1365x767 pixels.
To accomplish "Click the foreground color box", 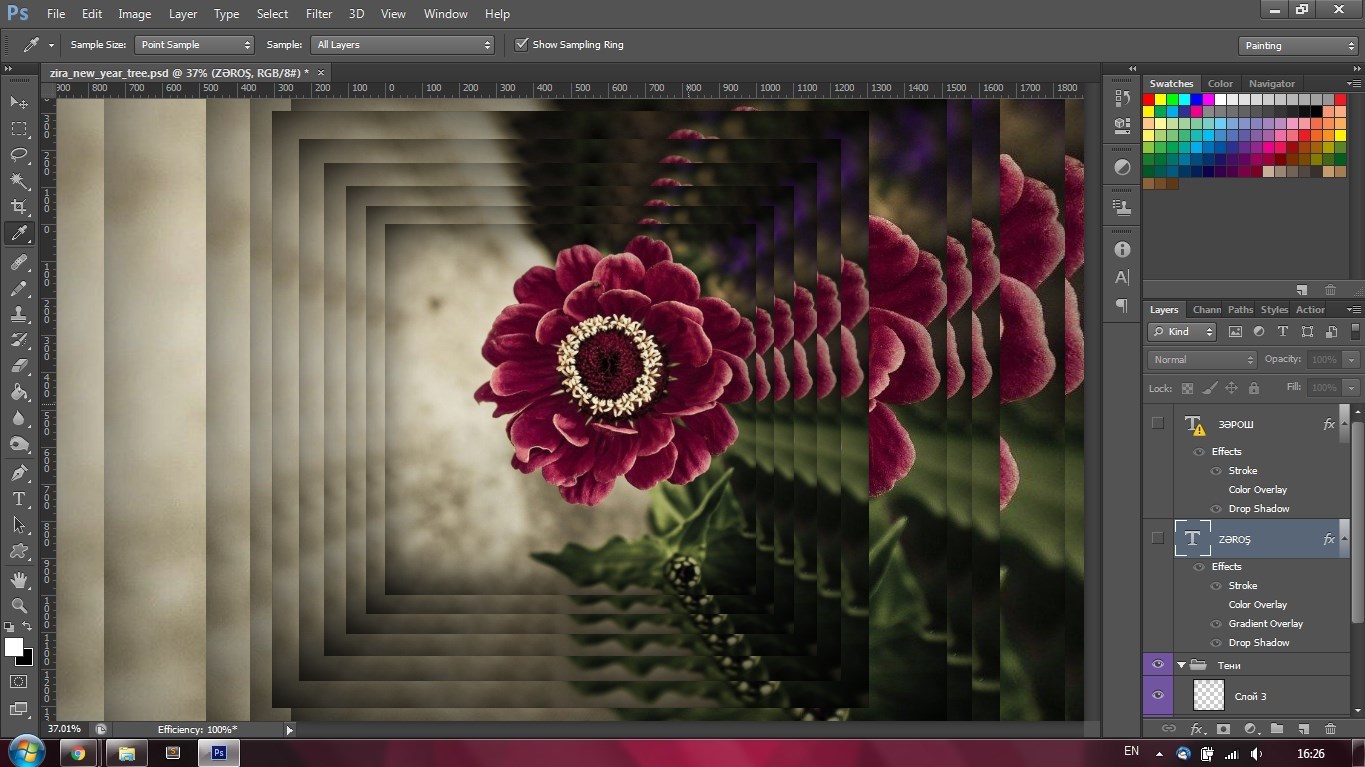I will 13,647.
